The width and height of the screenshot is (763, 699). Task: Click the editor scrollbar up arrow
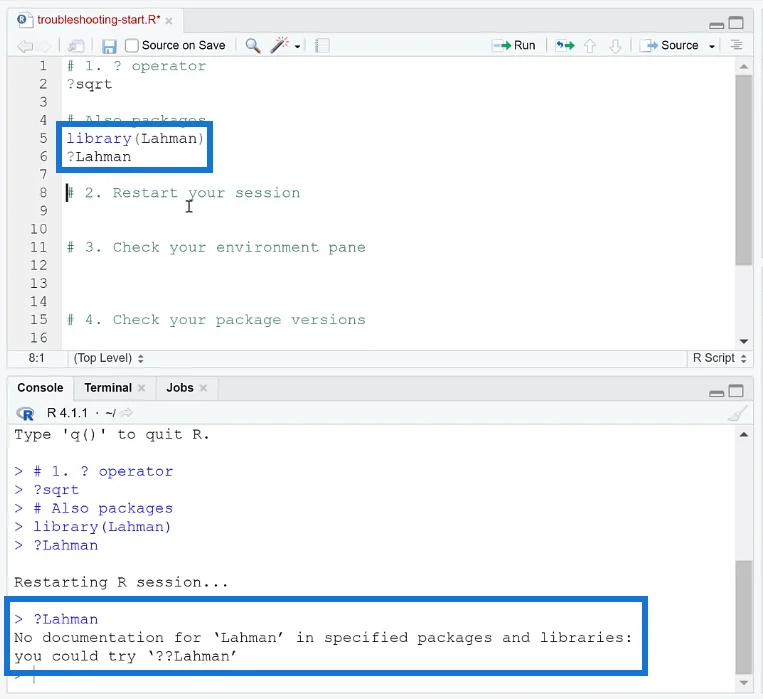(744, 66)
